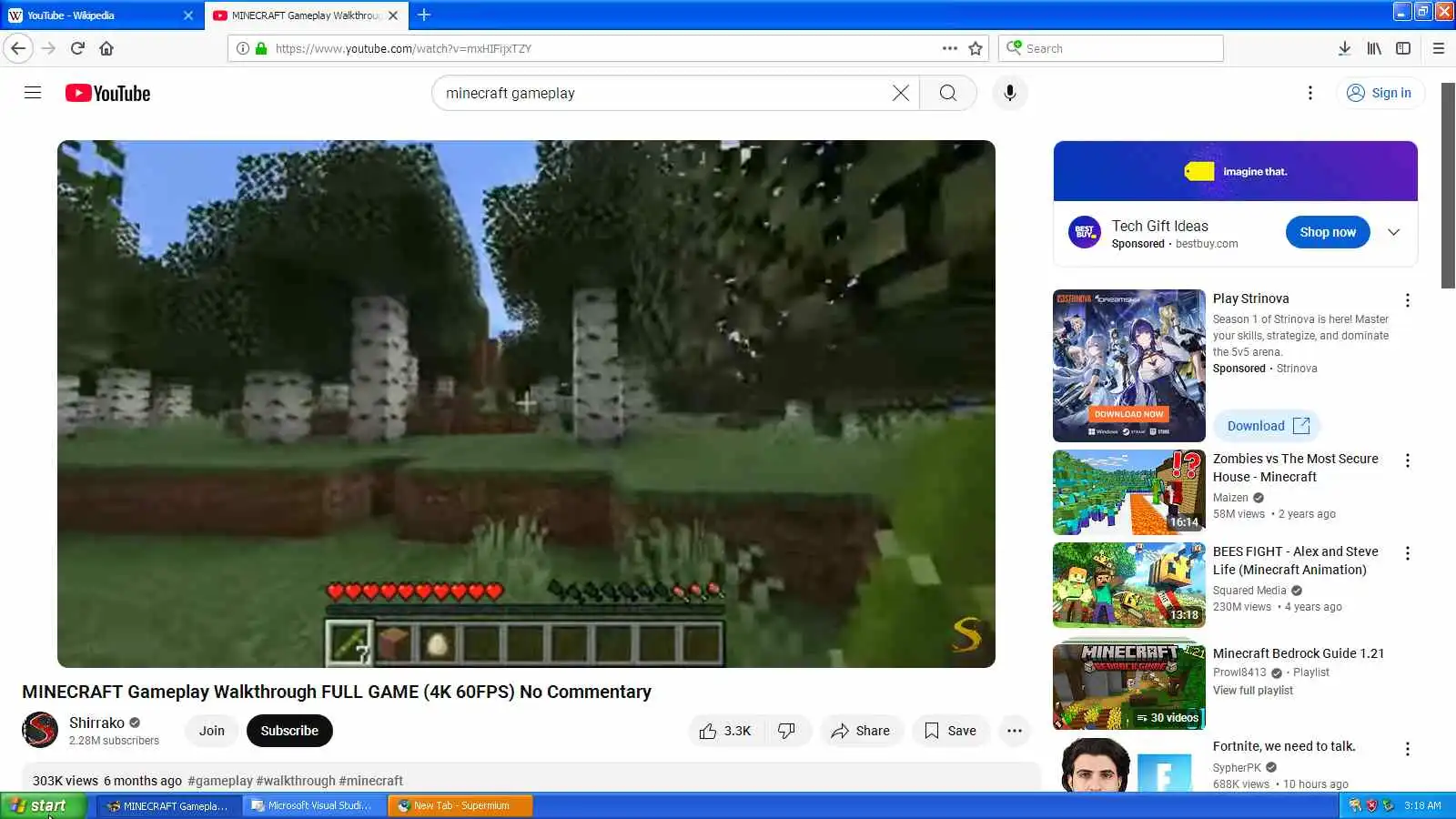Open Minecraft Bedrock Guide playlist thumbnail
Viewport: 1456px width, 819px height.
[x=1128, y=687]
